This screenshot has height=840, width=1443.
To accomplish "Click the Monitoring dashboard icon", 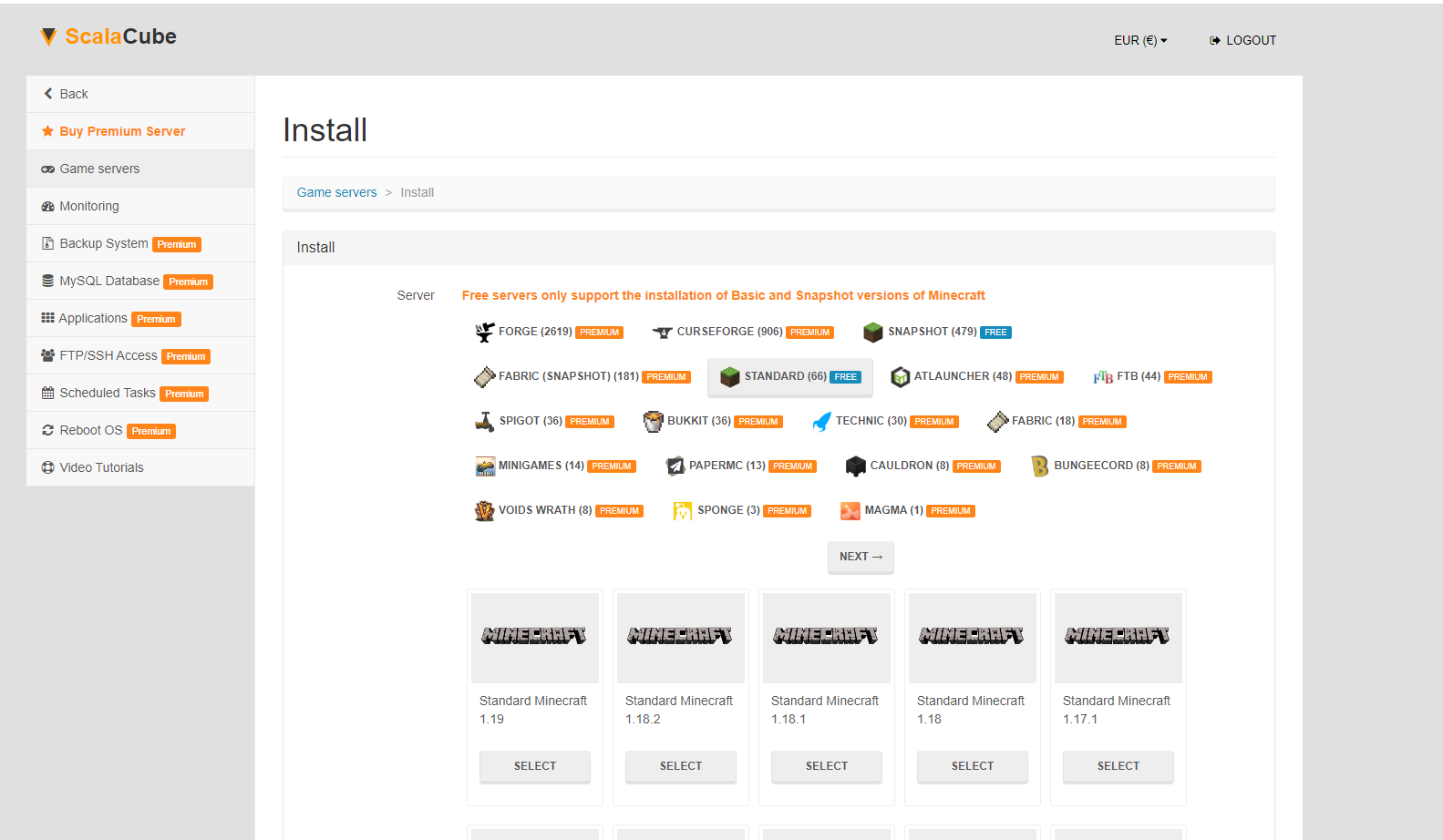I will click(48, 207).
